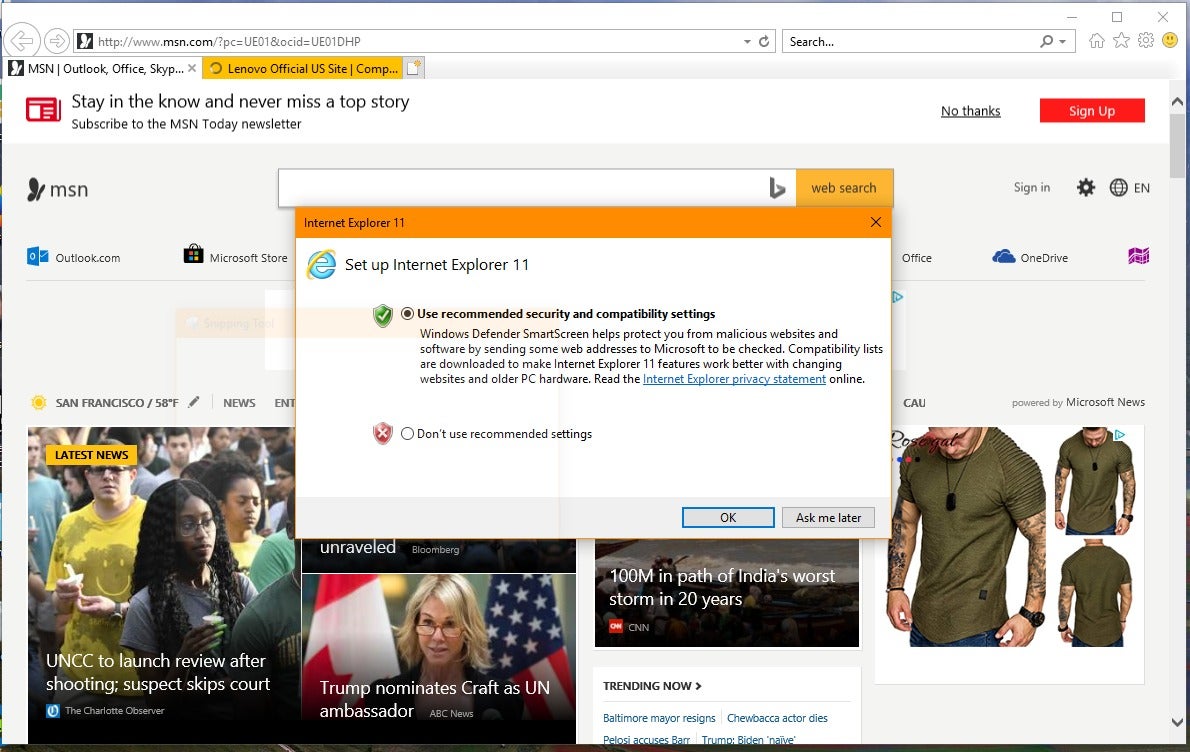
Task: Open the new tab button
Action: (x=414, y=68)
